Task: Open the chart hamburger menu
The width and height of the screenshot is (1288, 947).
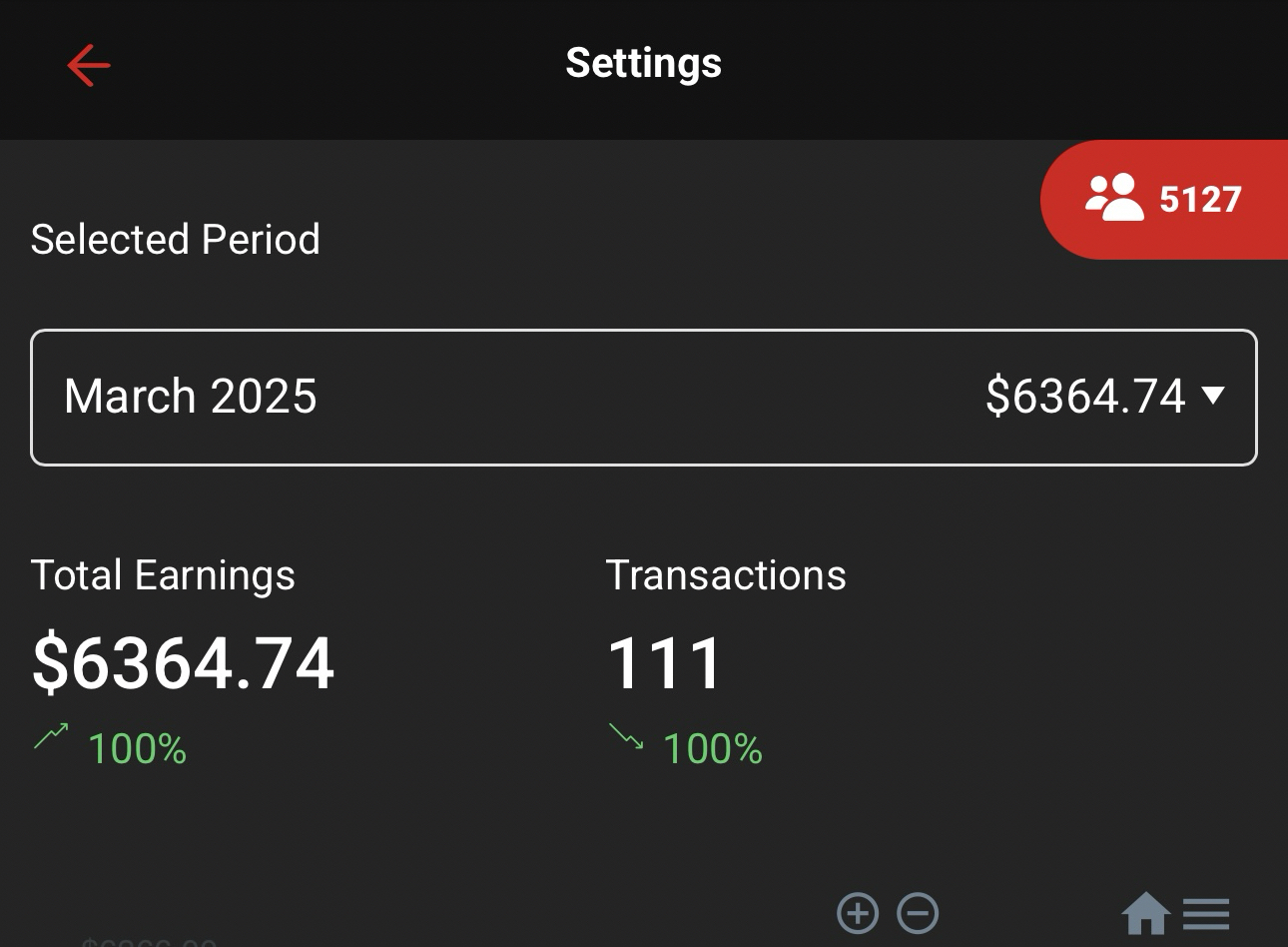Action: coord(1206,913)
